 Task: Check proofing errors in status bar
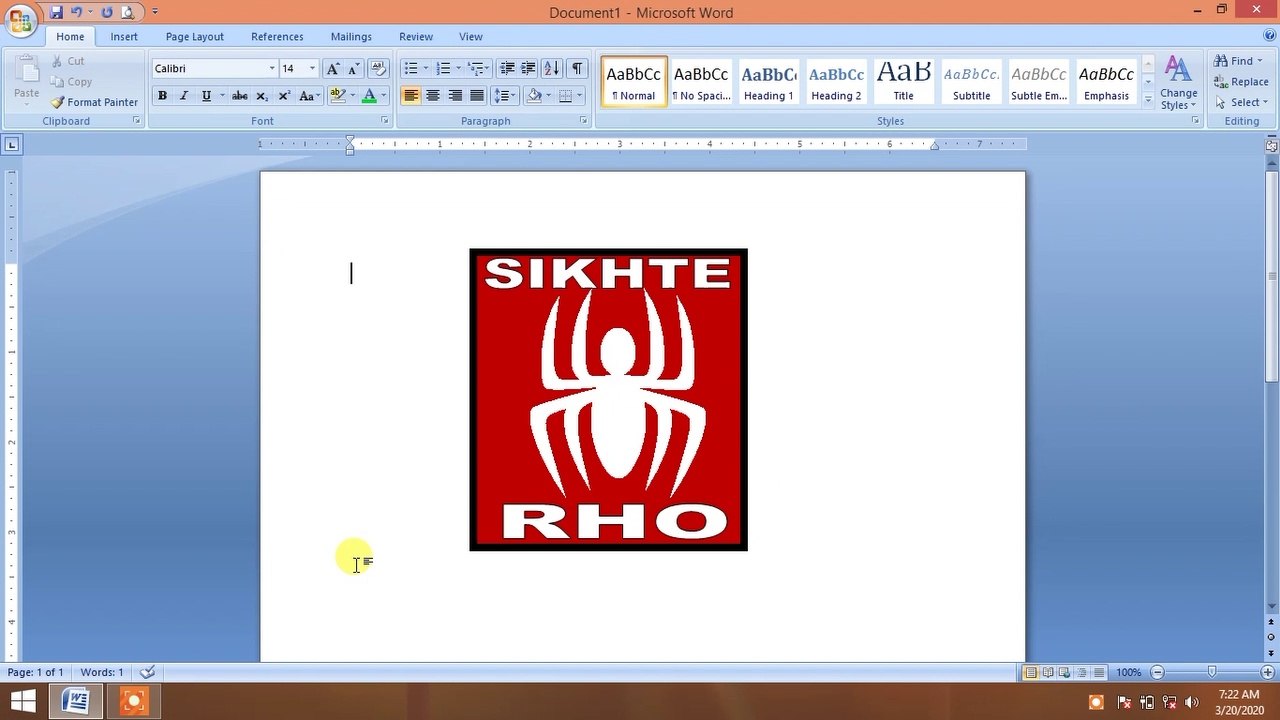[x=148, y=672]
